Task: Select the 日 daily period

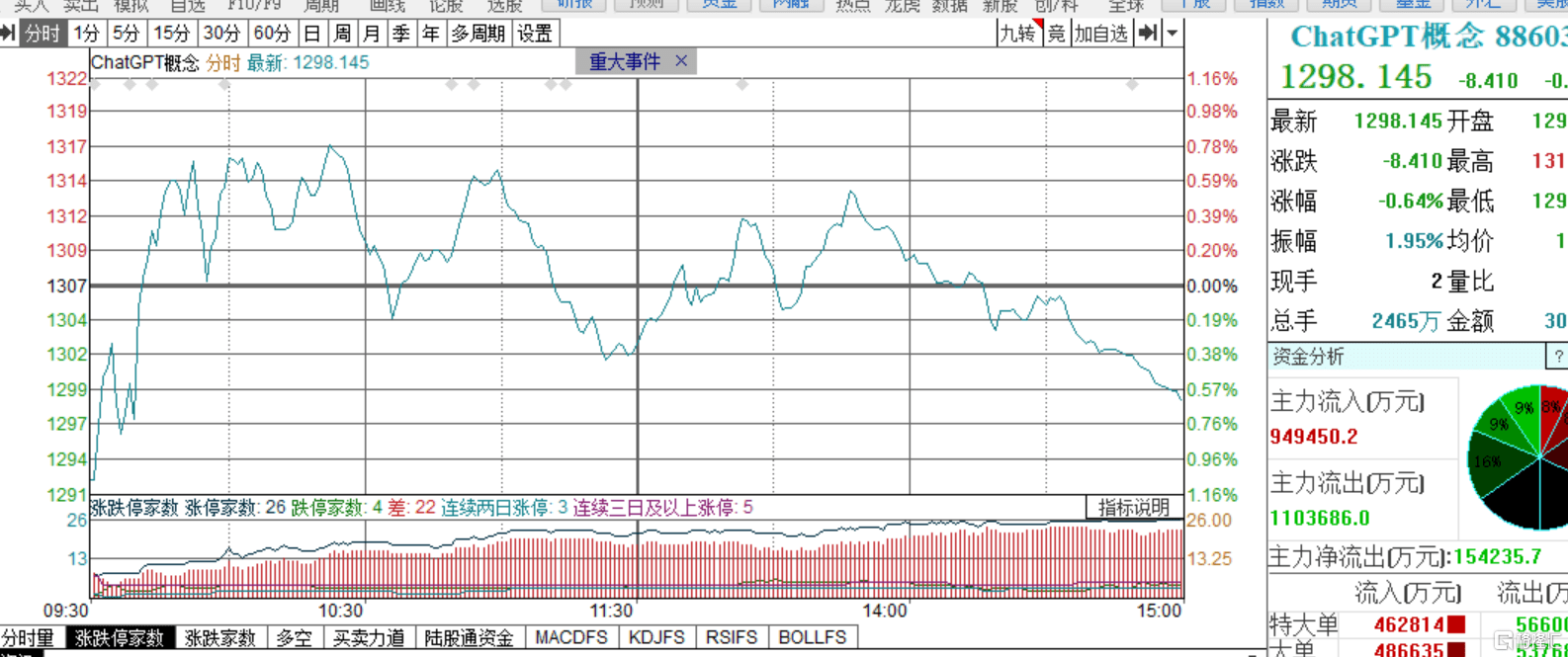Action: click(x=312, y=34)
